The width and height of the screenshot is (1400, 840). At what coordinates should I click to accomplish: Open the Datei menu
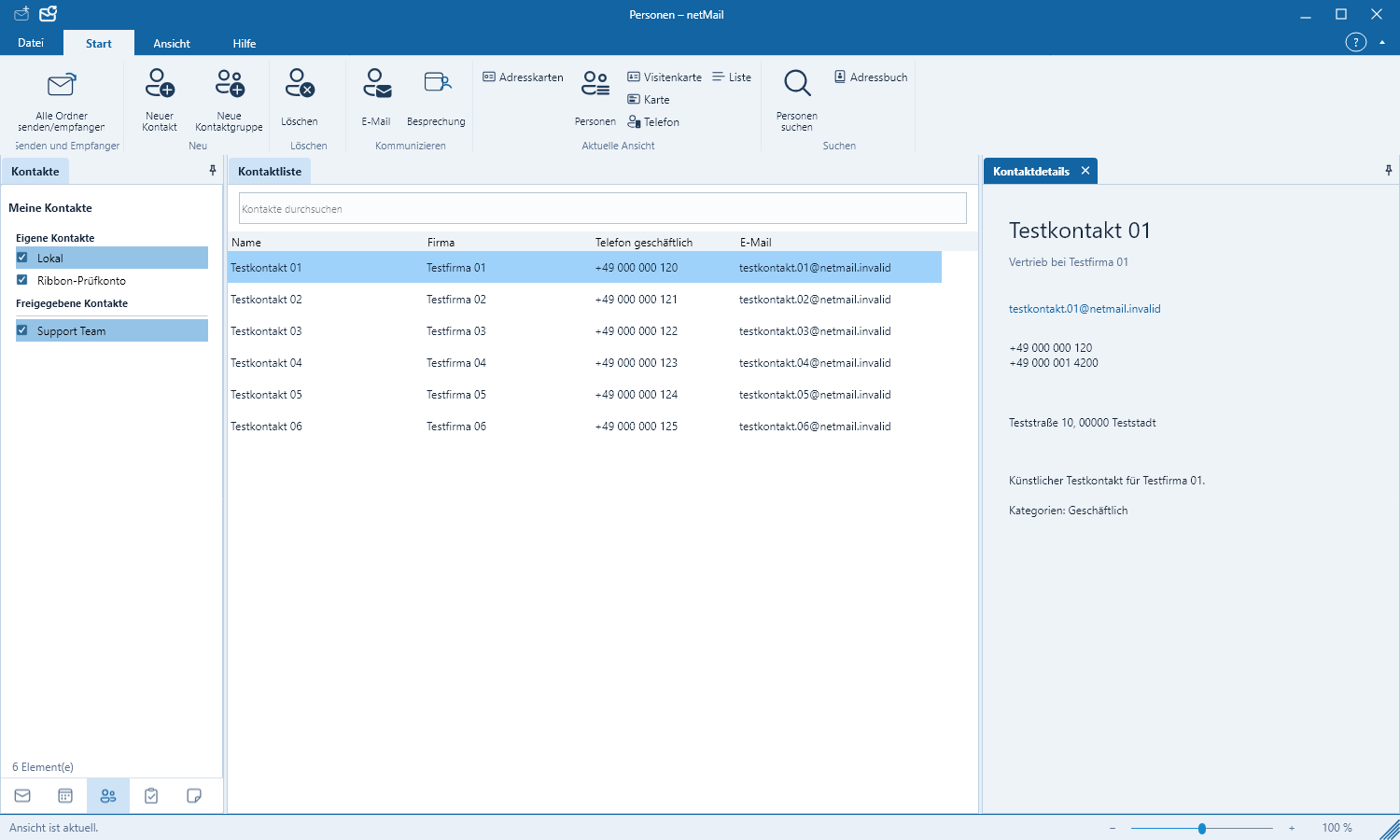(31, 43)
